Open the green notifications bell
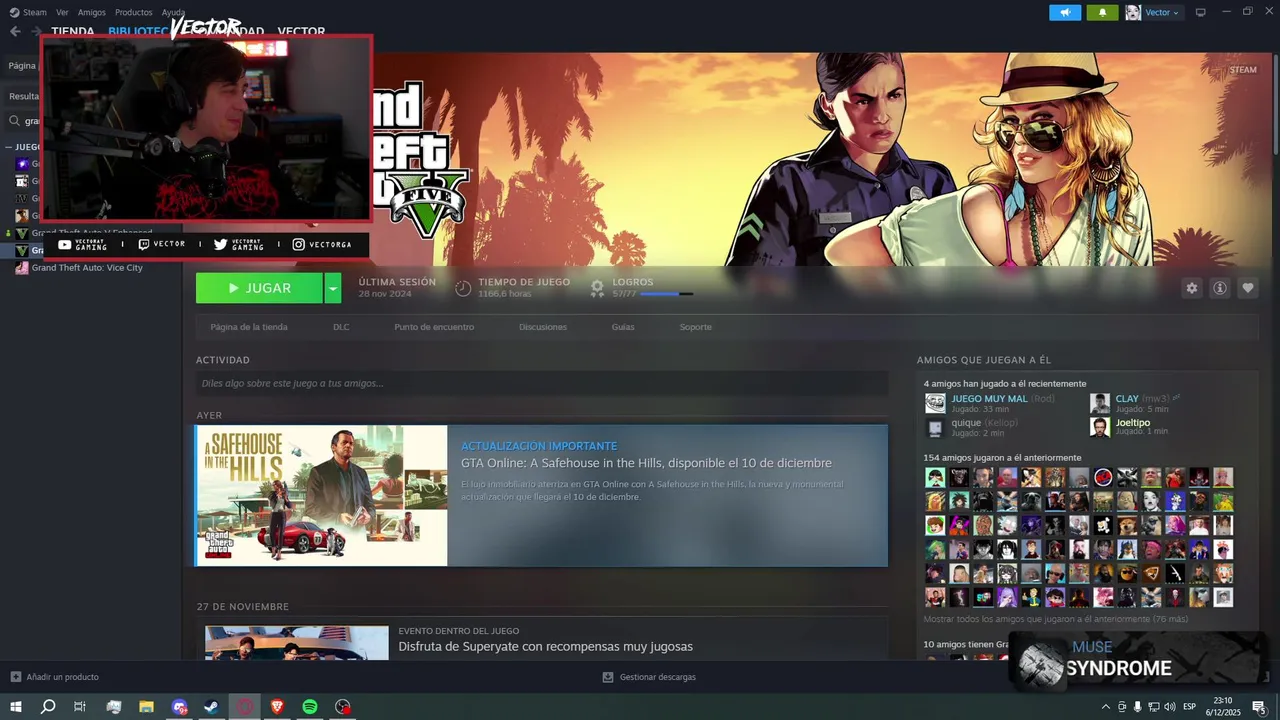This screenshot has width=1280, height=720. pyautogui.click(x=1103, y=12)
